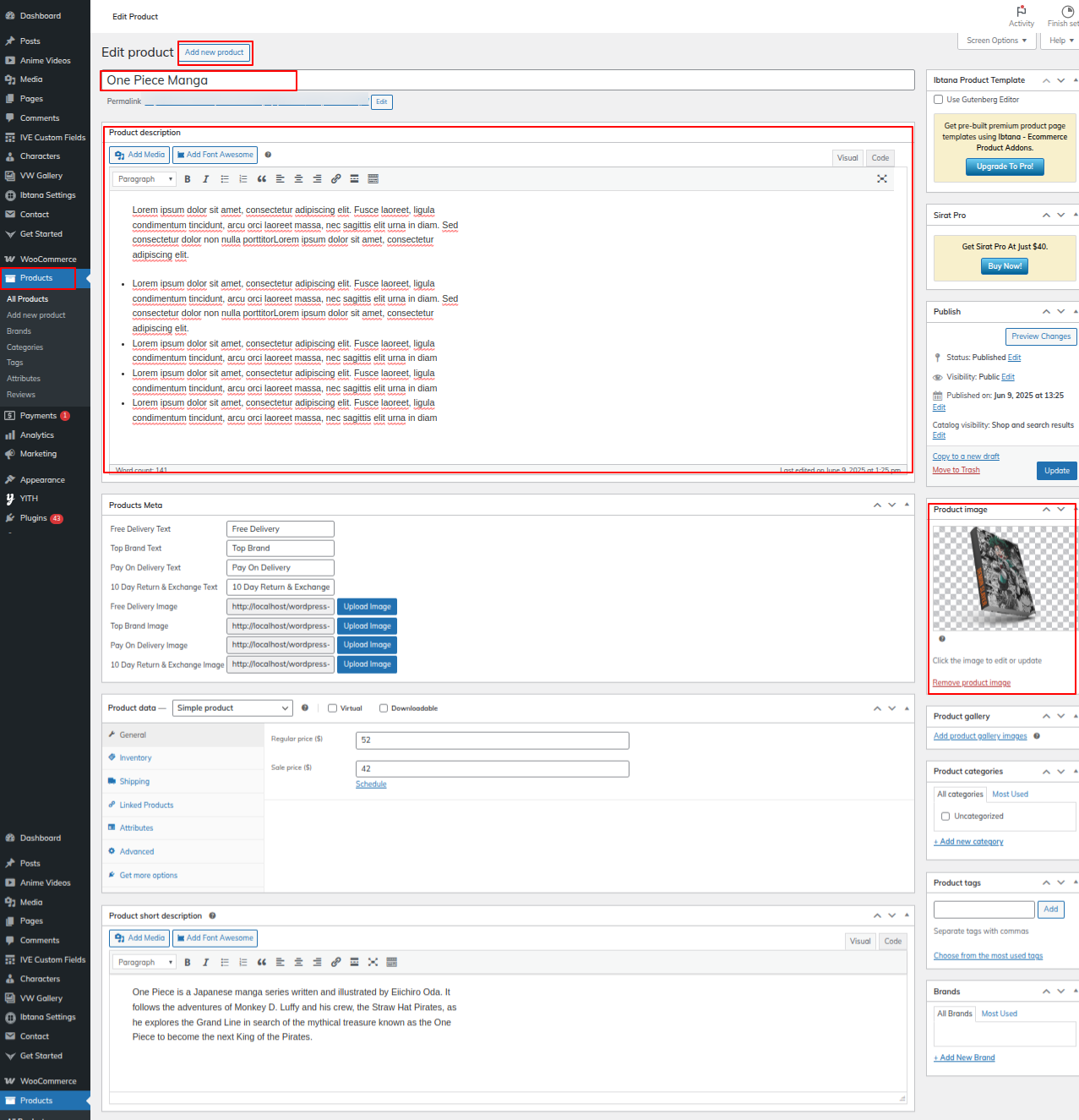
Task: Switch to the Inventory product data tab
Action: coord(135,758)
